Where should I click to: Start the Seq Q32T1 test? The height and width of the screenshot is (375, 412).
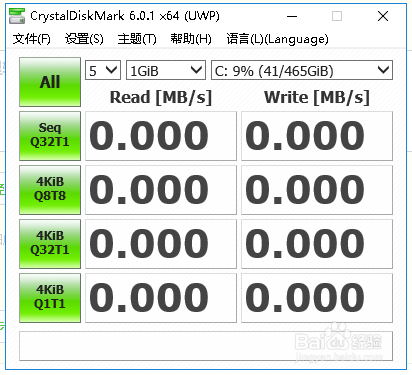[x=50, y=136]
